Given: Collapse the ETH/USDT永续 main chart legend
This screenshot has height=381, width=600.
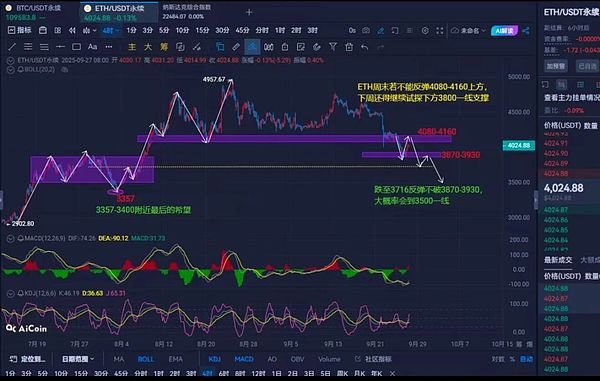Looking at the screenshot, I should click(x=11, y=60).
